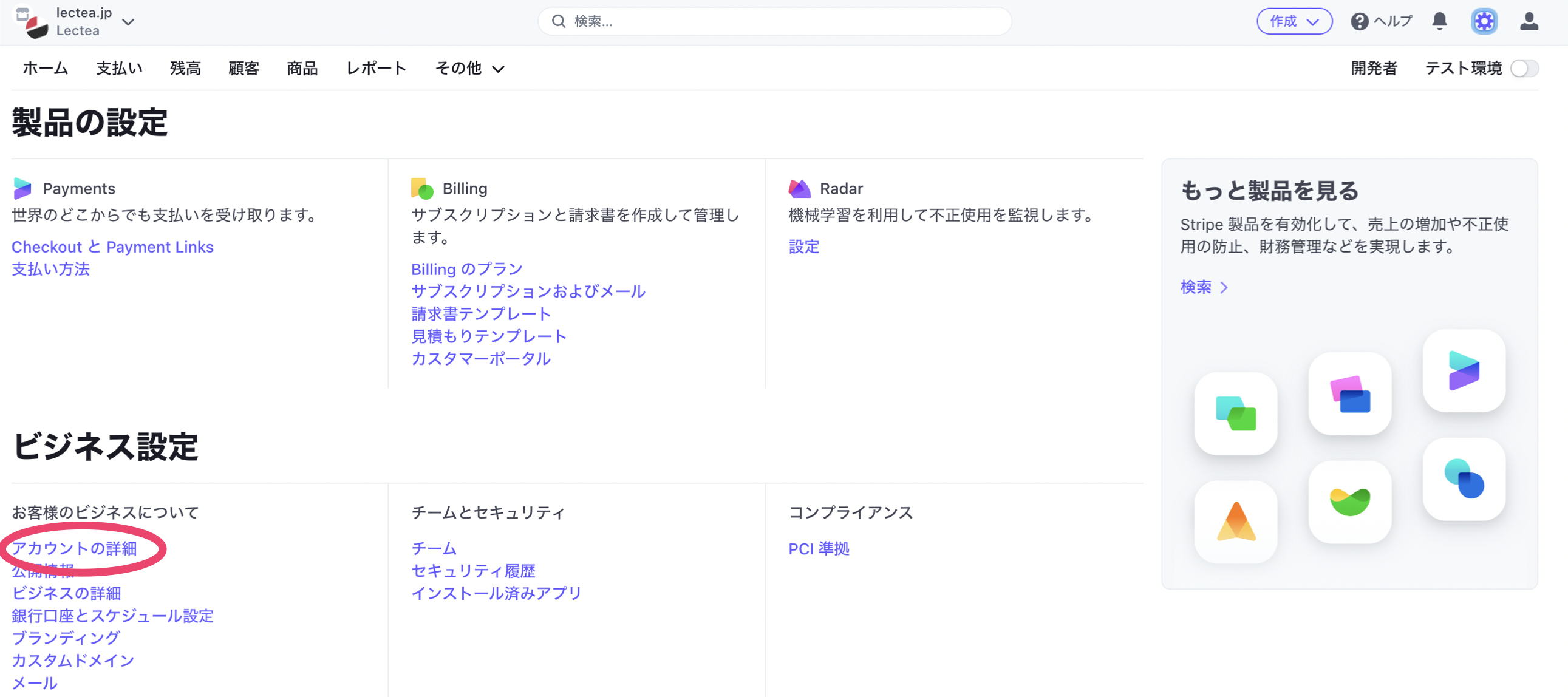Open the レポート navigation item
Viewport: 1568px width, 697px height.
[x=376, y=68]
